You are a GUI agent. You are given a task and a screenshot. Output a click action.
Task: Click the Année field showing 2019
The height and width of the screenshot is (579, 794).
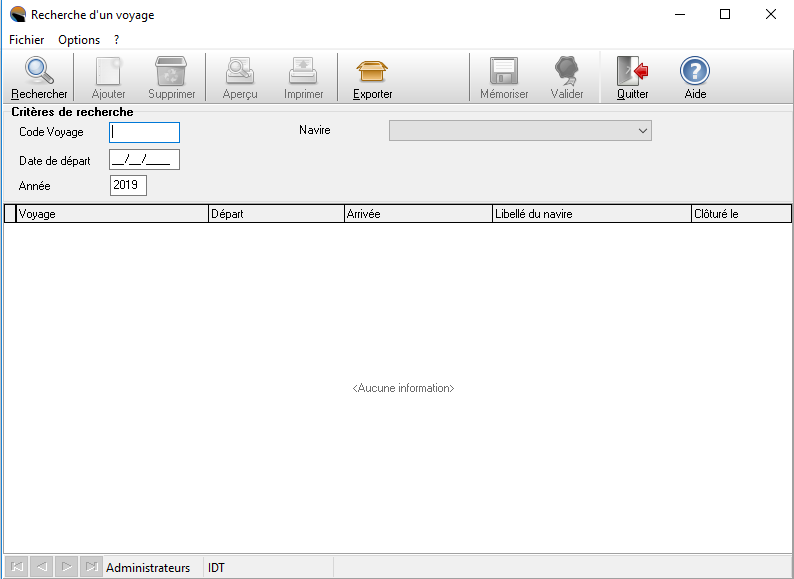point(128,185)
